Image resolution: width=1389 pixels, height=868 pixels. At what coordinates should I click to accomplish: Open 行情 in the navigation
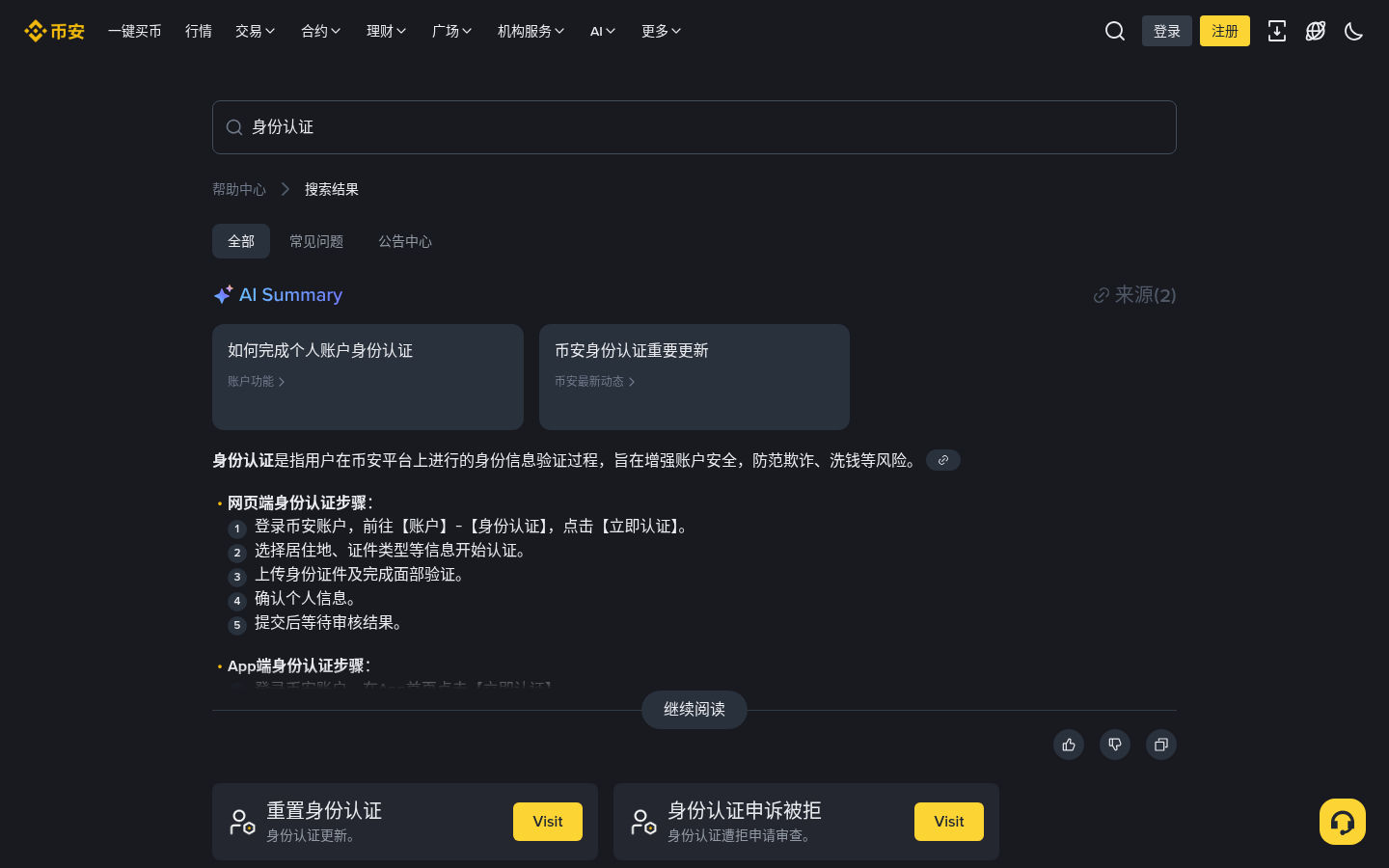[x=199, y=31]
